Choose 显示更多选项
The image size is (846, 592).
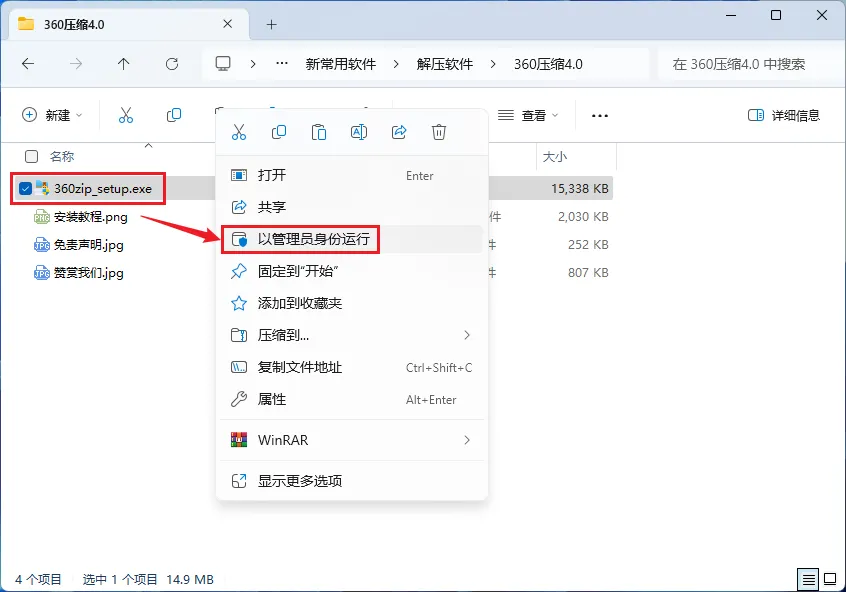[x=351, y=481]
